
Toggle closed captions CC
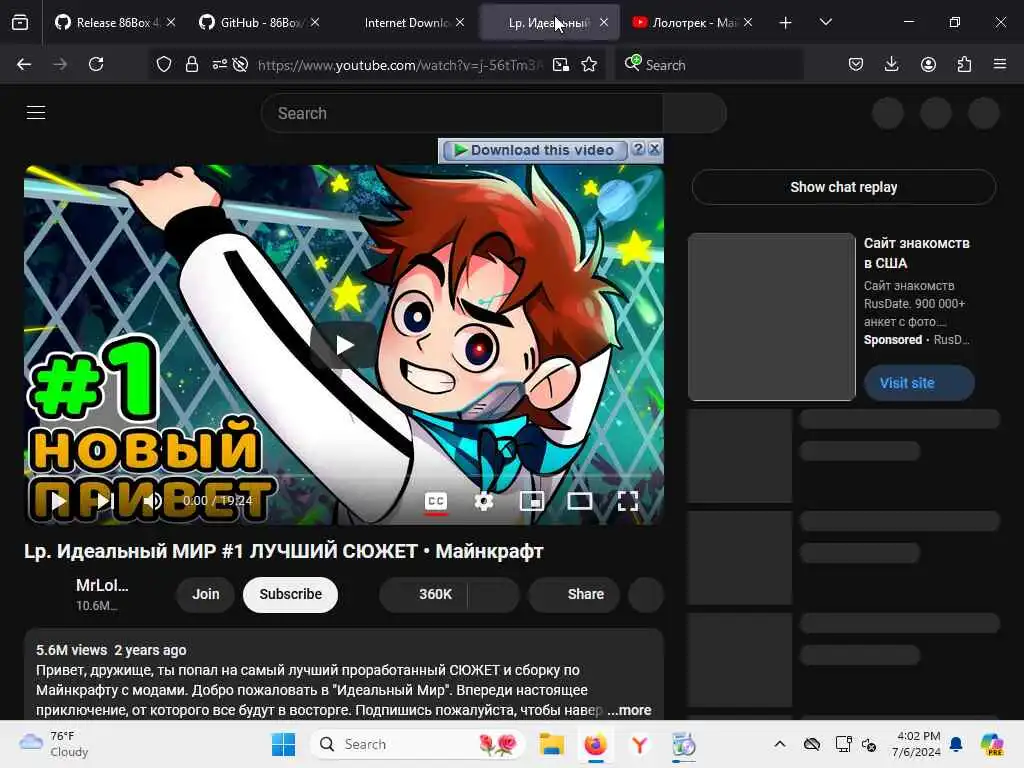(436, 502)
